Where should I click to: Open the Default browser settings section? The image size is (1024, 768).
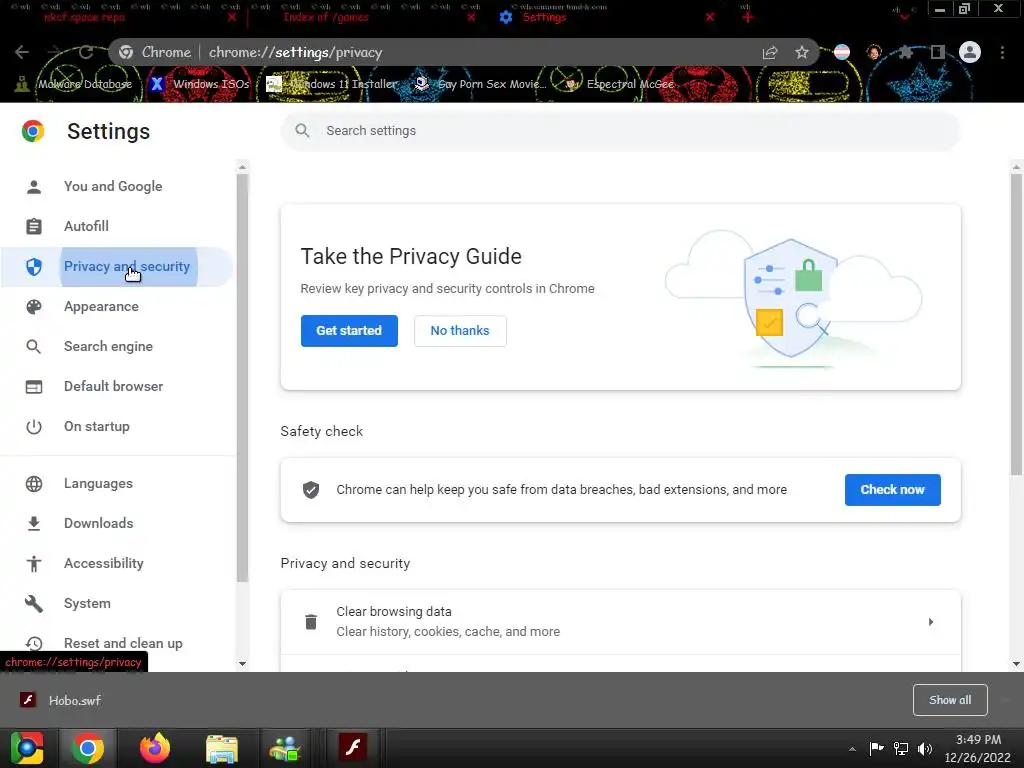point(114,387)
